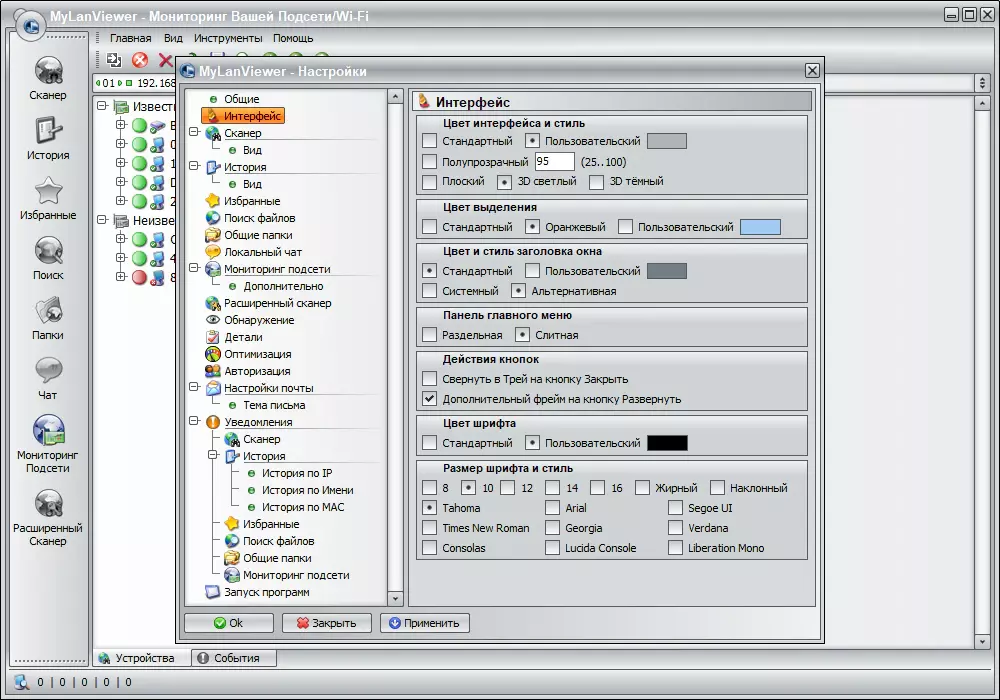Open the Папки sidebar icon
This screenshot has height=700, width=1000.
click(x=48, y=311)
